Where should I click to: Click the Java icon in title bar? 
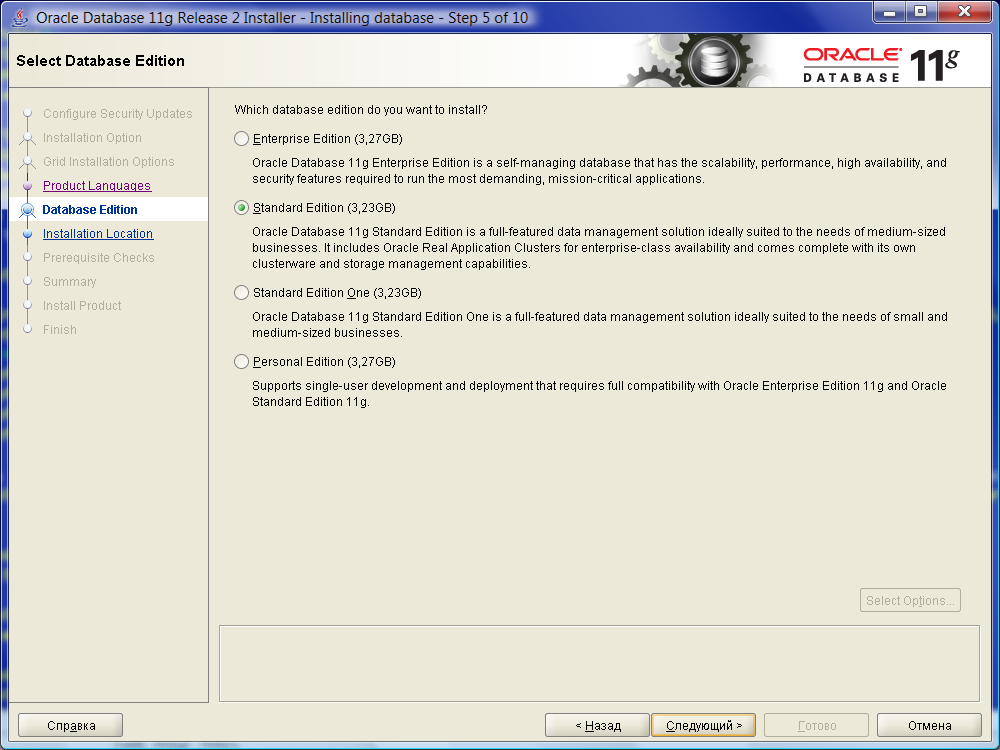[x=20, y=17]
